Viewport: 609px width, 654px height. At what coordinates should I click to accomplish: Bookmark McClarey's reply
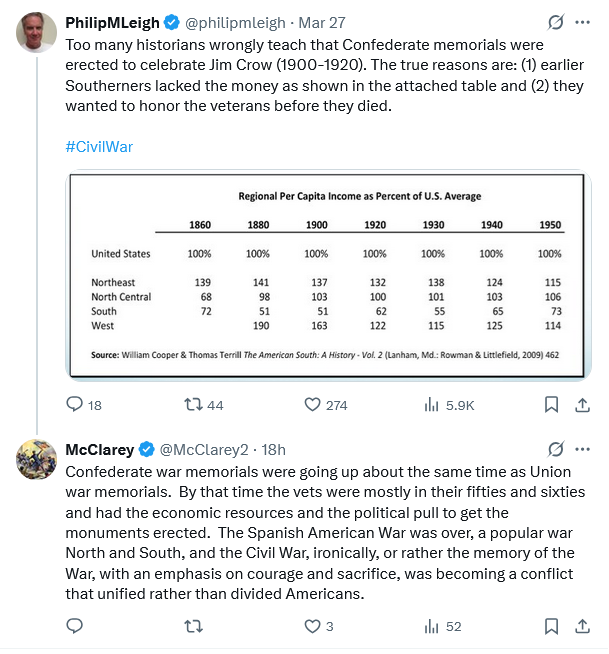pos(551,626)
